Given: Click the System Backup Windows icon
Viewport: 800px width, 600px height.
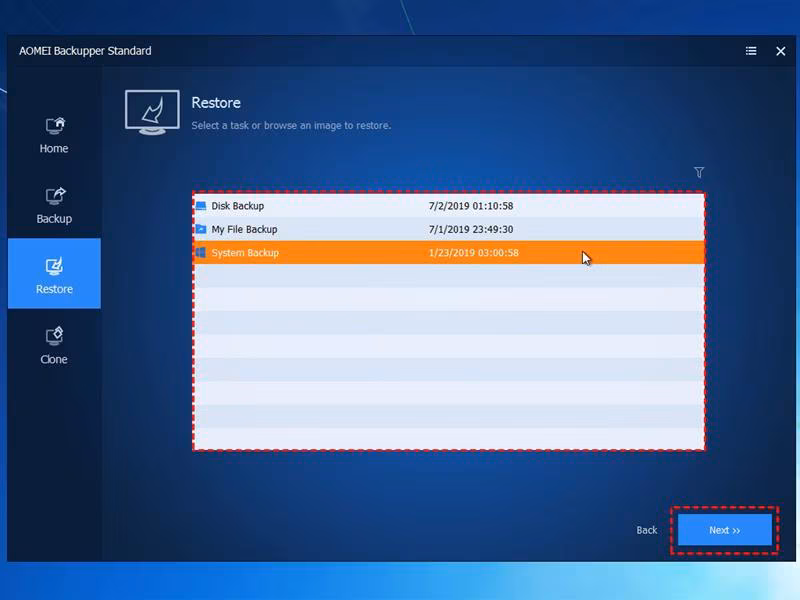Looking at the screenshot, I should (201, 253).
